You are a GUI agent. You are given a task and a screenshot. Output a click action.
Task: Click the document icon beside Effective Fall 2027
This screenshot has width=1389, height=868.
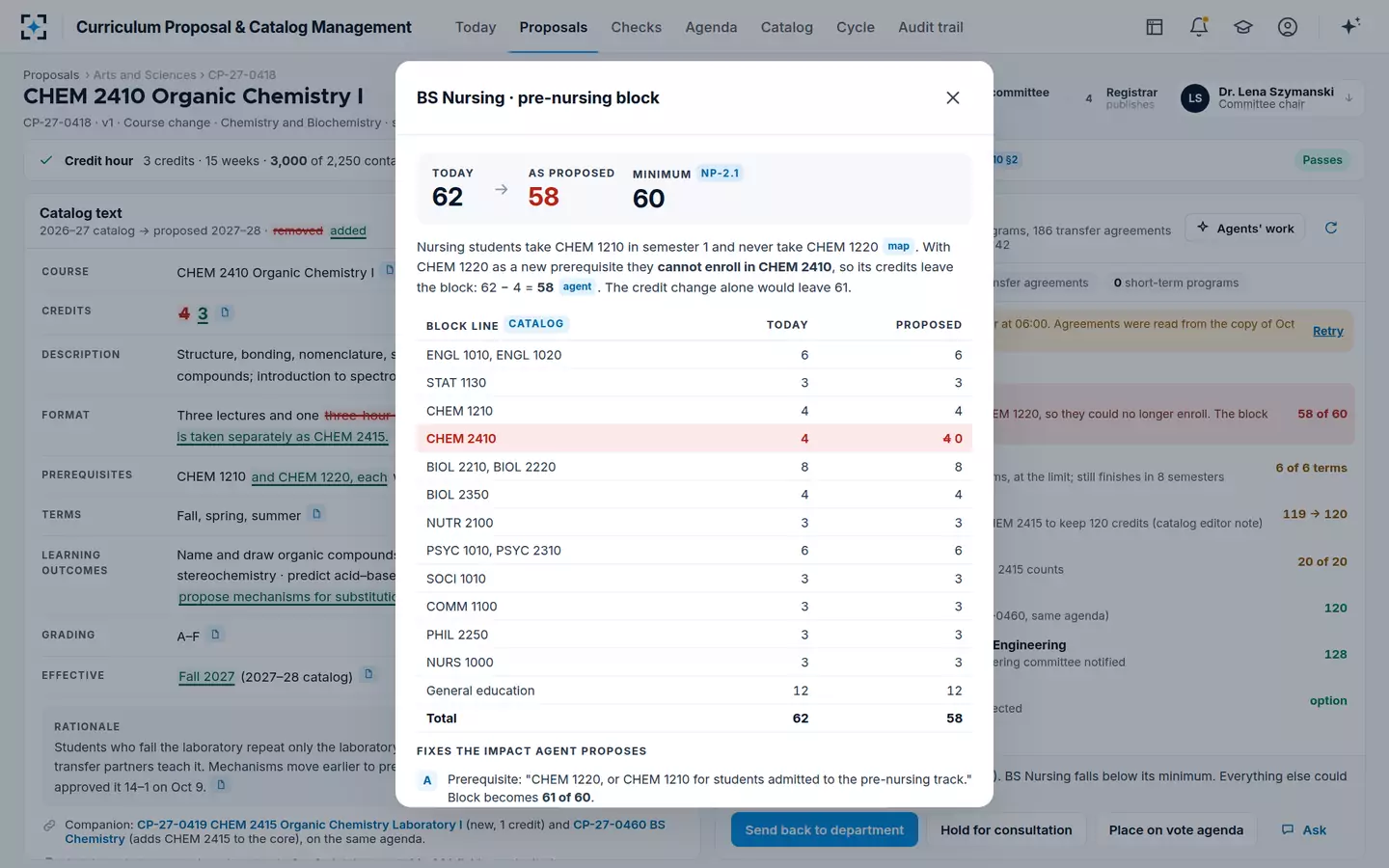368,674
